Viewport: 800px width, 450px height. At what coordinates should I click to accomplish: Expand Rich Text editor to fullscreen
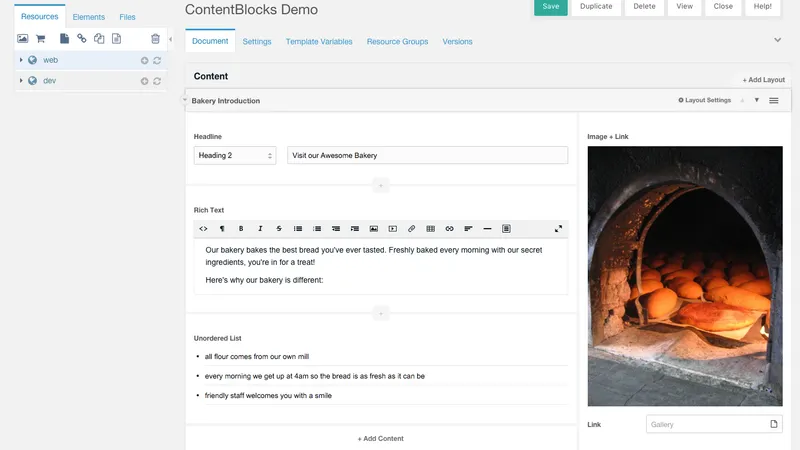click(x=558, y=229)
